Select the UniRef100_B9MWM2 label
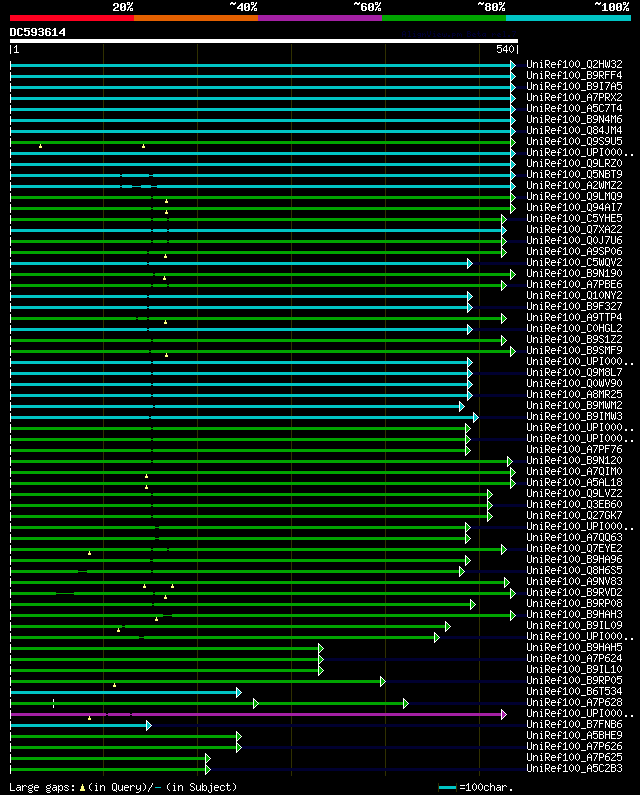The width and height of the screenshot is (640, 795). click(x=574, y=405)
